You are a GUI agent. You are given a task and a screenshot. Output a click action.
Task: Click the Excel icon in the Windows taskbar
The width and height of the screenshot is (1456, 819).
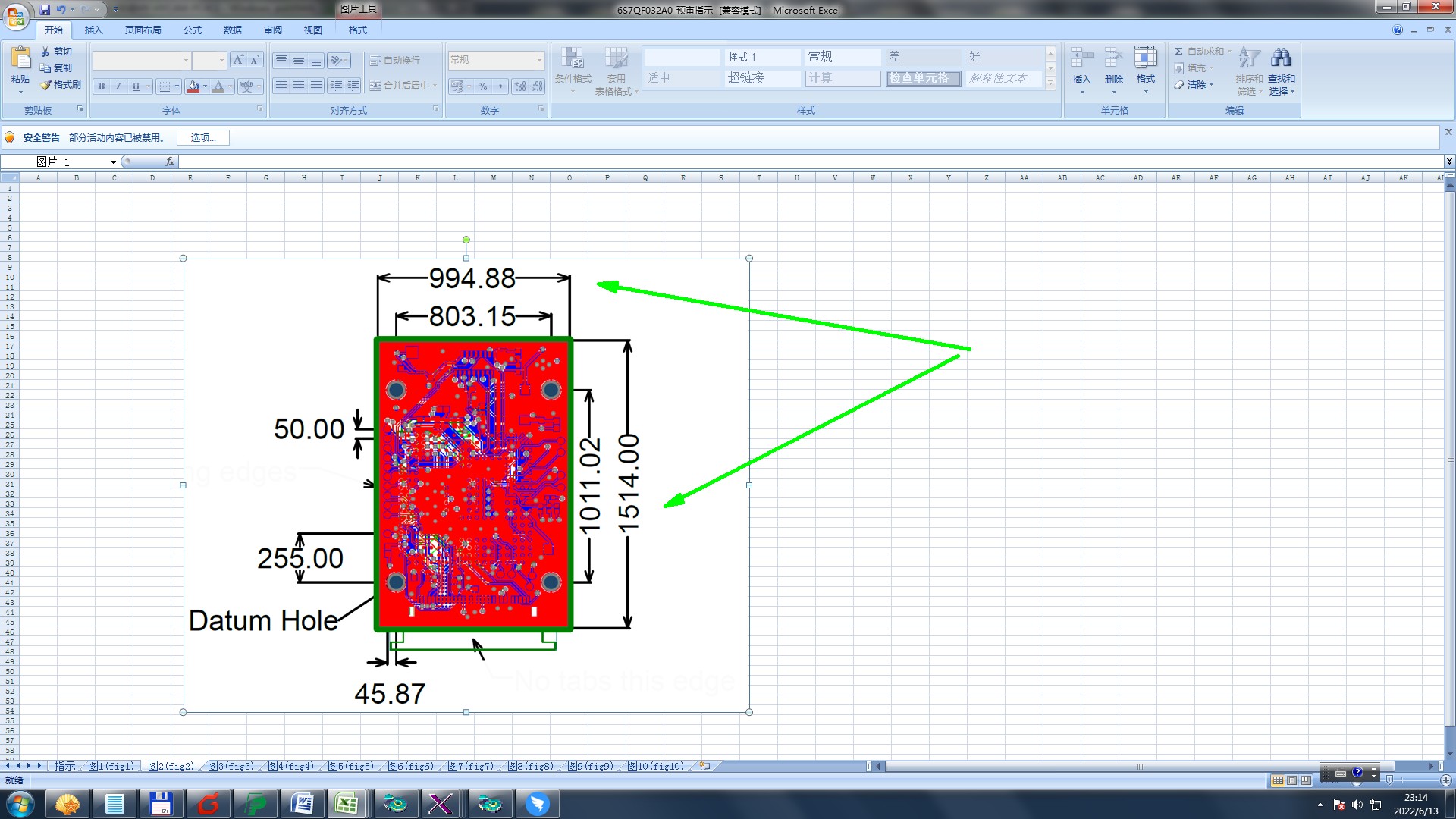pos(347,804)
